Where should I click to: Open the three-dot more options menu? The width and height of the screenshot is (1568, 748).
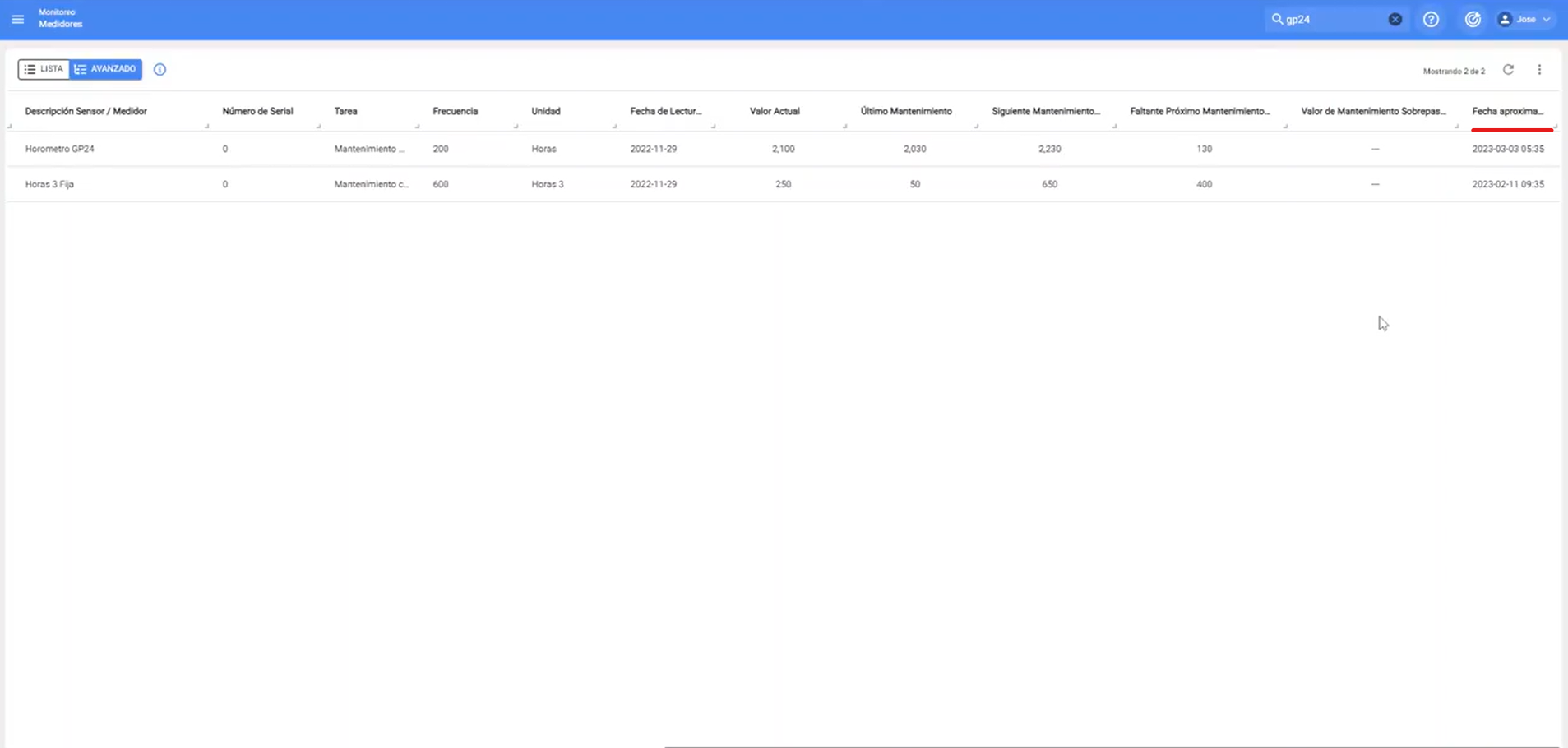[x=1539, y=70]
